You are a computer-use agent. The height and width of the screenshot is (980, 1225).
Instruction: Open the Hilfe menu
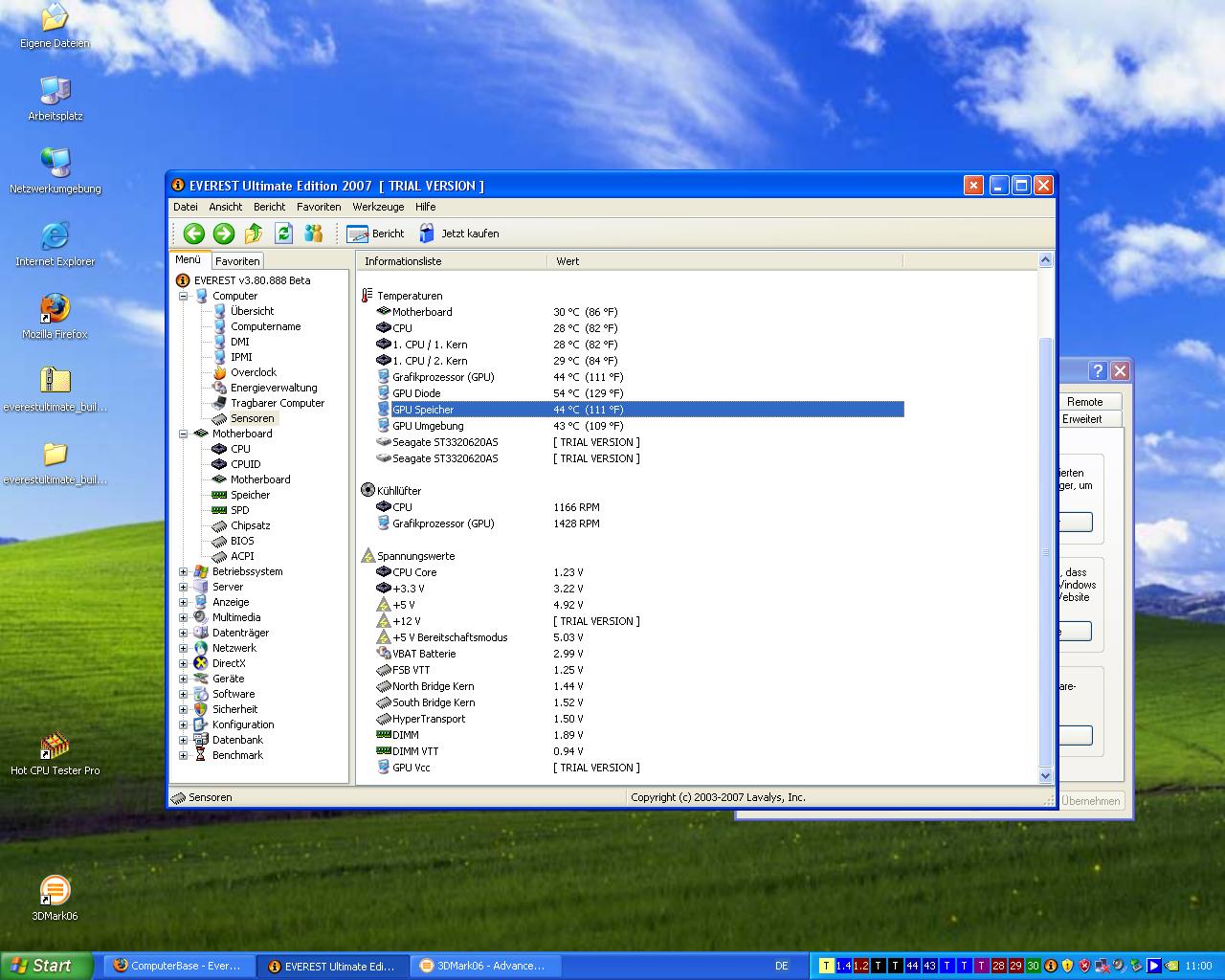[426, 207]
